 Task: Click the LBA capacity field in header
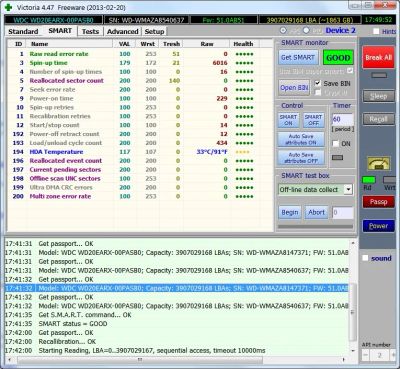click(310, 20)
